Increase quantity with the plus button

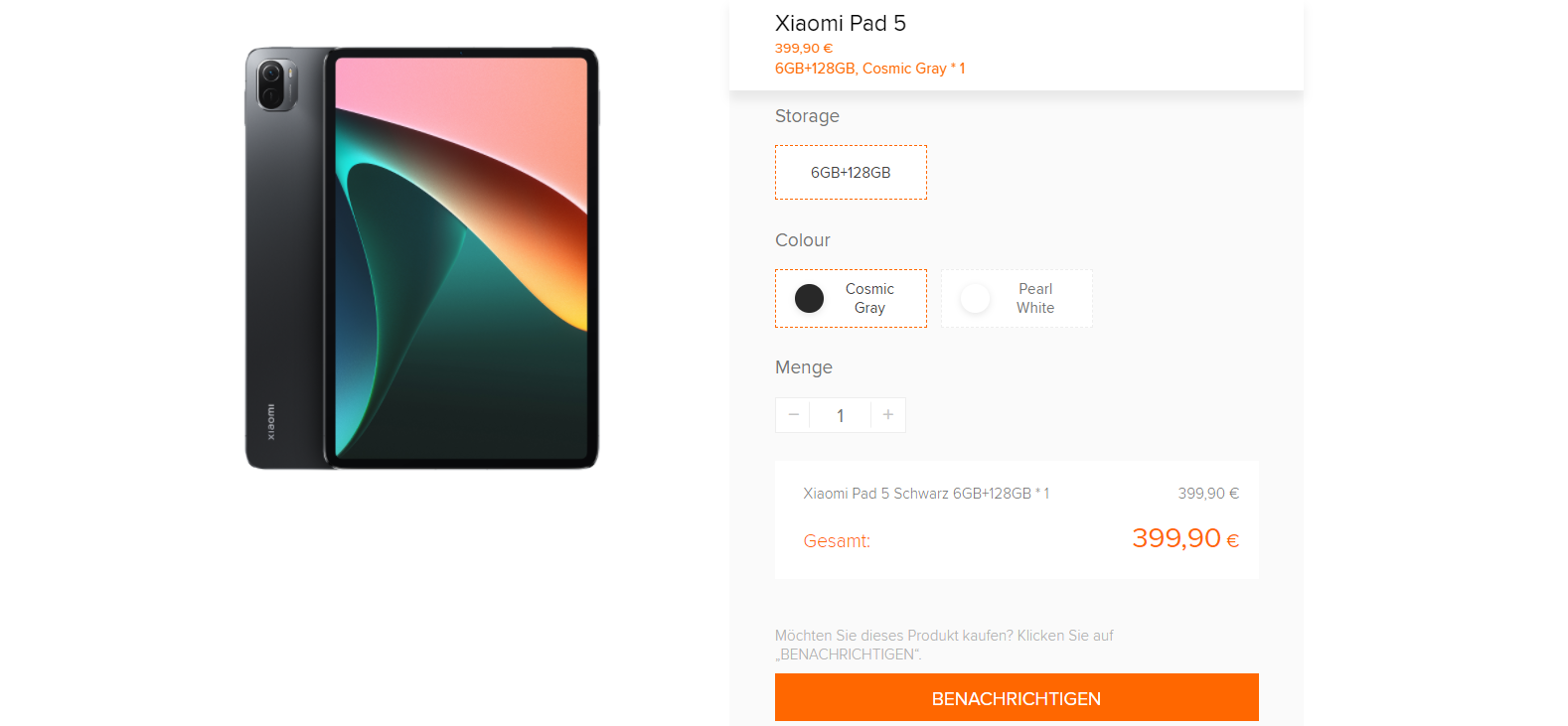click(x=888, y=415)
